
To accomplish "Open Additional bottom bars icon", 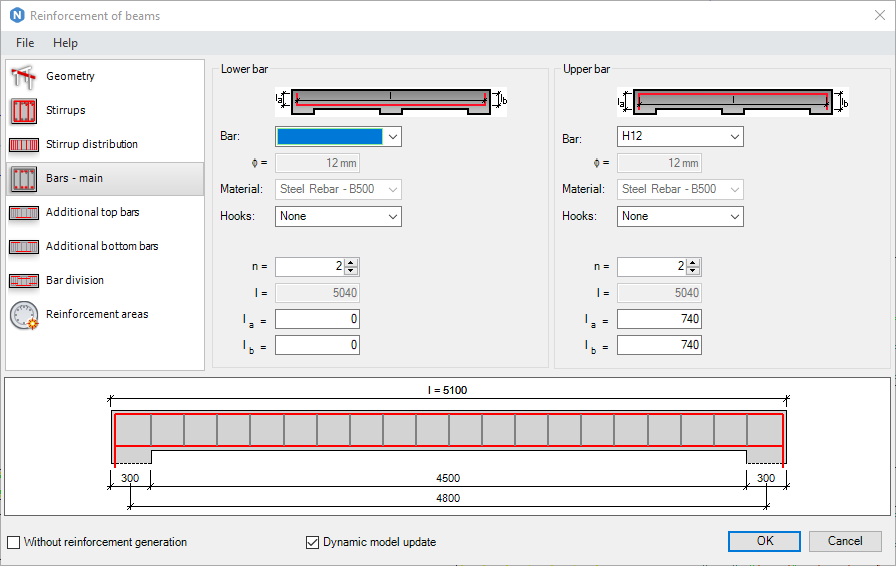I will 24,246.
